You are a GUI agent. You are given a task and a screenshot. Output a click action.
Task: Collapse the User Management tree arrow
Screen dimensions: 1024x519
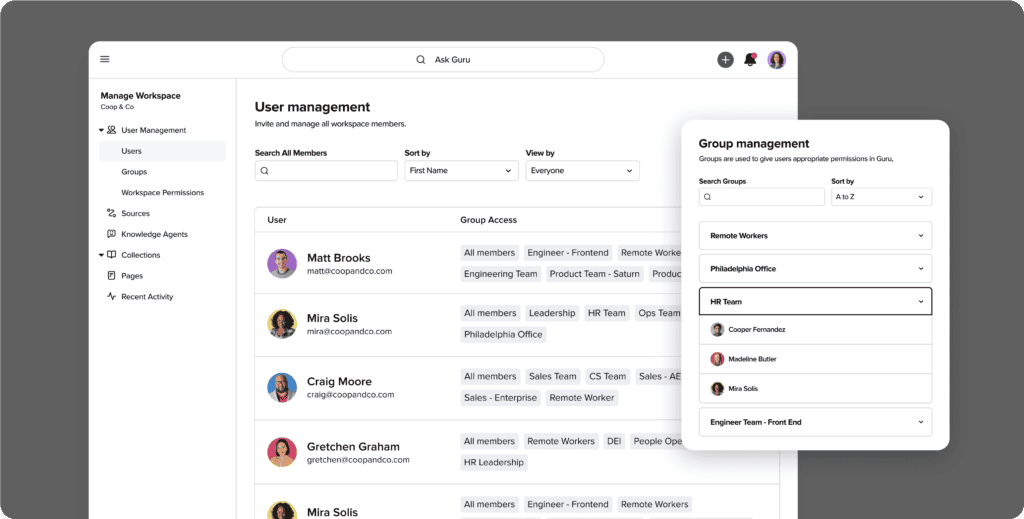[101, 130]
